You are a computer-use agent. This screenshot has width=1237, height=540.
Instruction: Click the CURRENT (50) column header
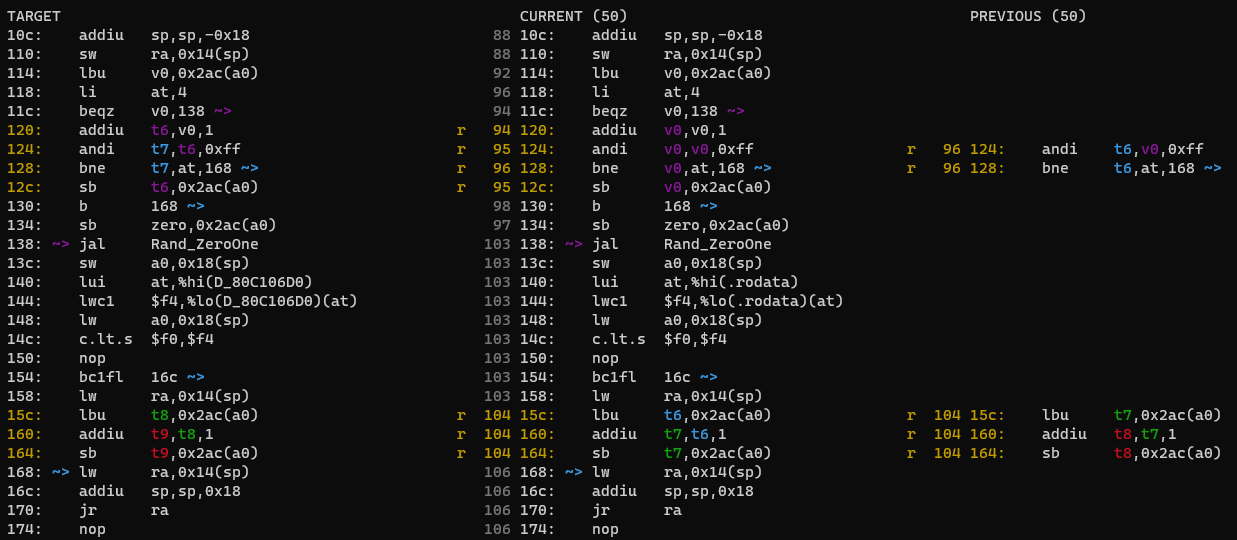pyautogui.click(x=573, y=16)
